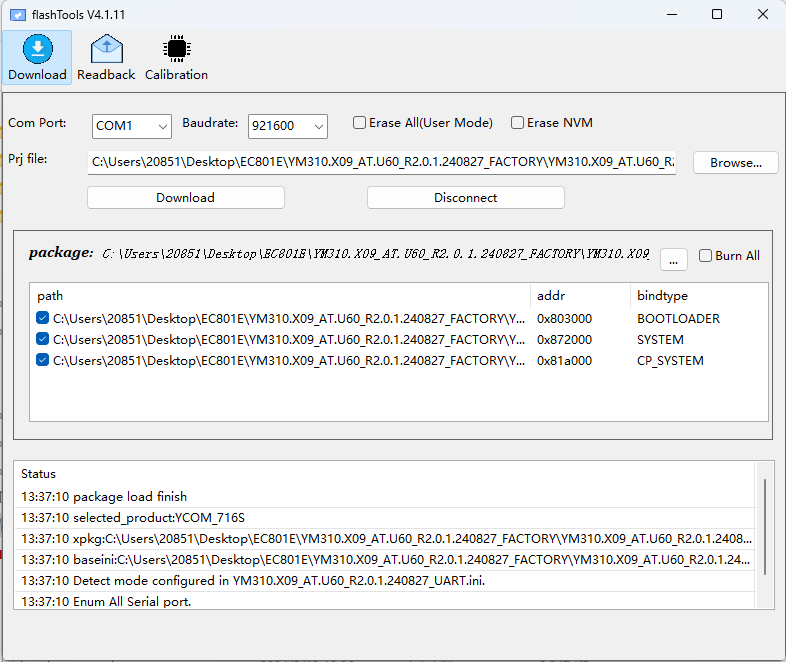Viewport: 786px width, 662px height.
Task: Select the BOOTLOADER bindtype cell
Action: [678, 319]
